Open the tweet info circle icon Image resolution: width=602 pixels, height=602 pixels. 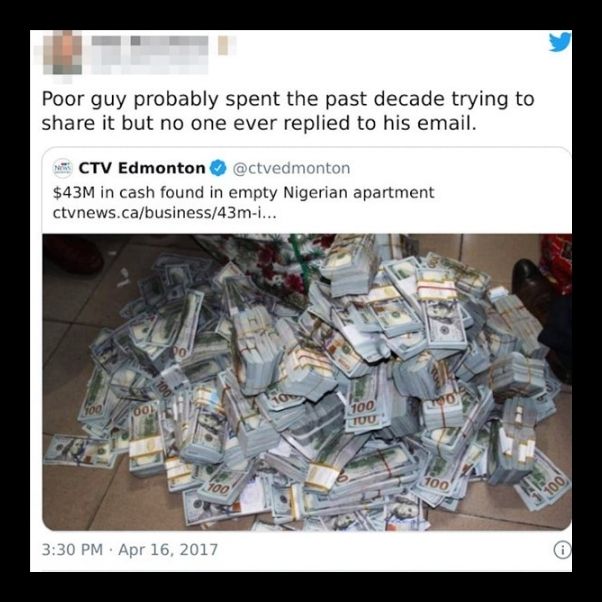pyautogui.click(x=562, y=551)
